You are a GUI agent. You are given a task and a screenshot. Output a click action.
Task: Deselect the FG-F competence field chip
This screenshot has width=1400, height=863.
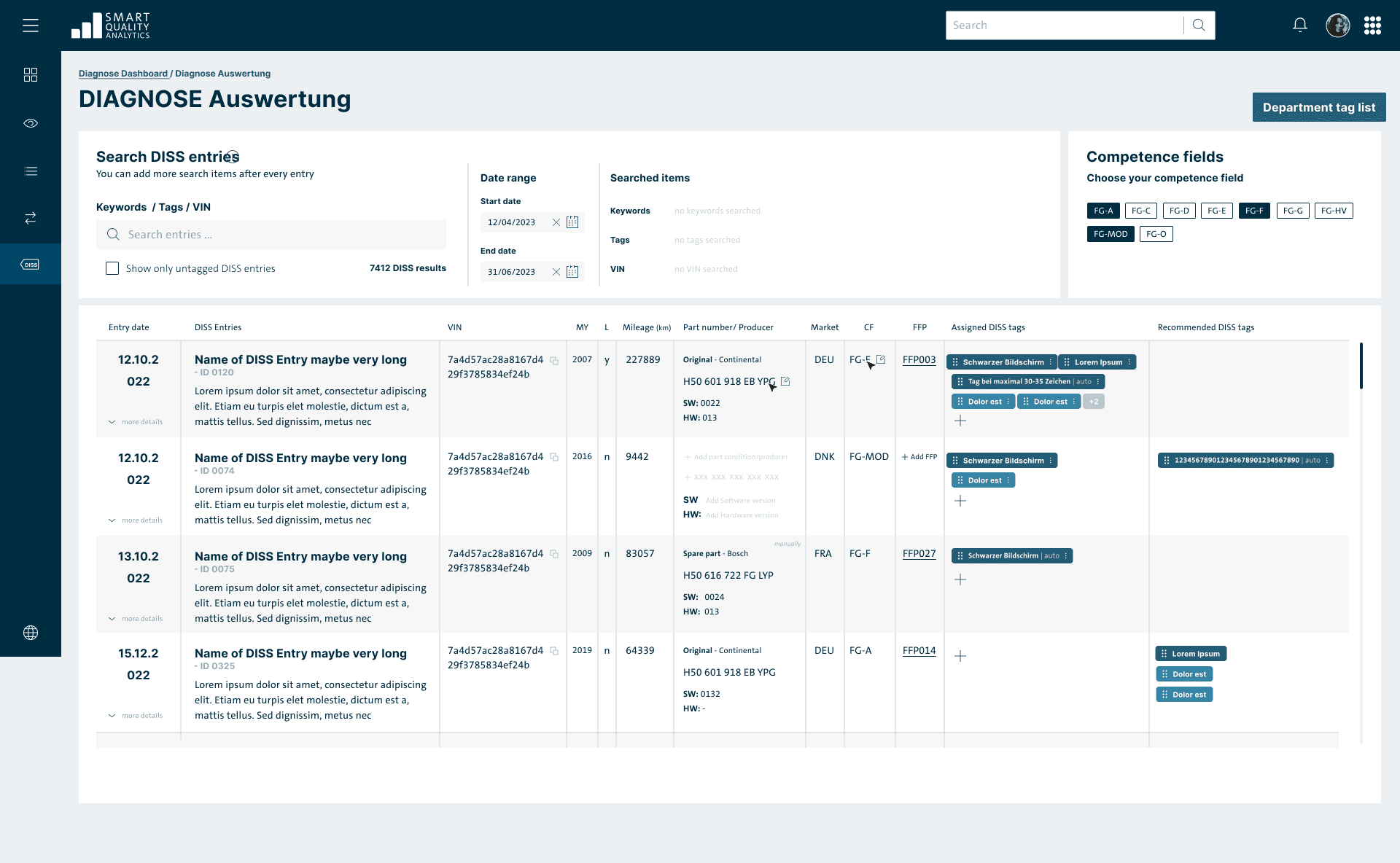click(1255, 211)
